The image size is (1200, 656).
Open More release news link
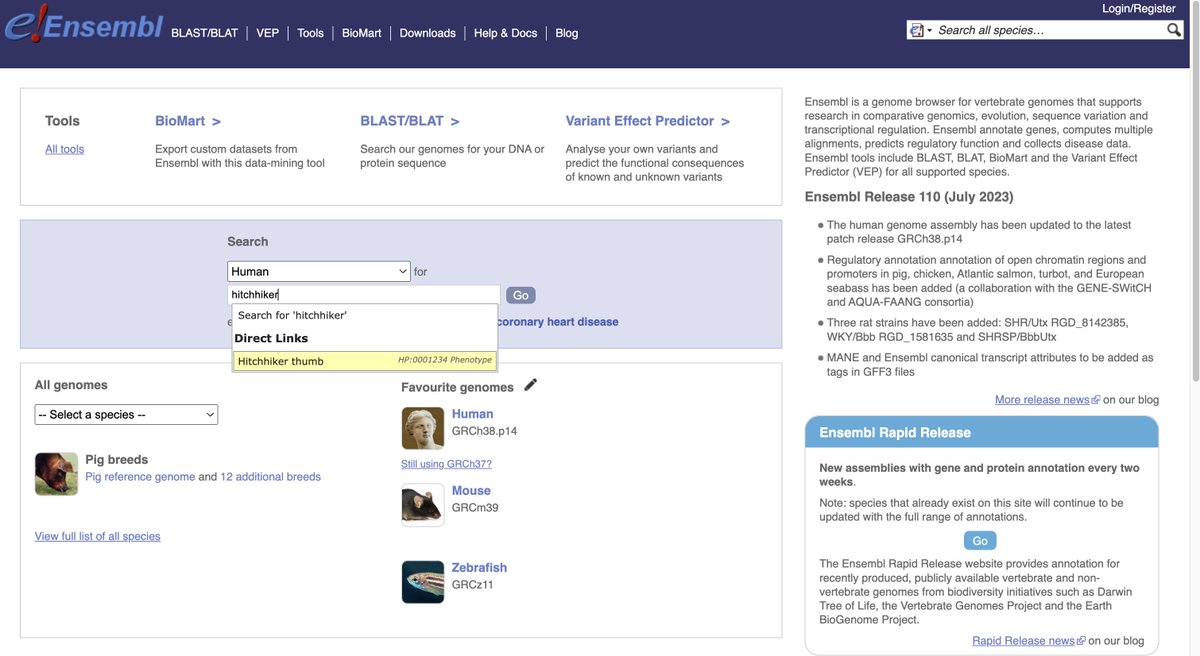click(1047, 399)
